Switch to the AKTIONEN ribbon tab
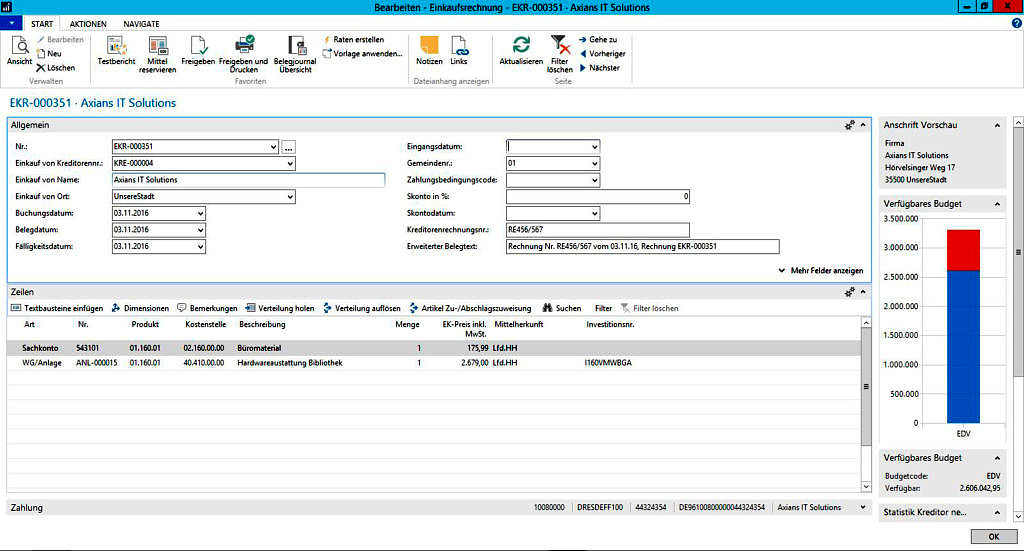Image resolution: width=1024 pixels, height=551 pixels. (88, 23)
